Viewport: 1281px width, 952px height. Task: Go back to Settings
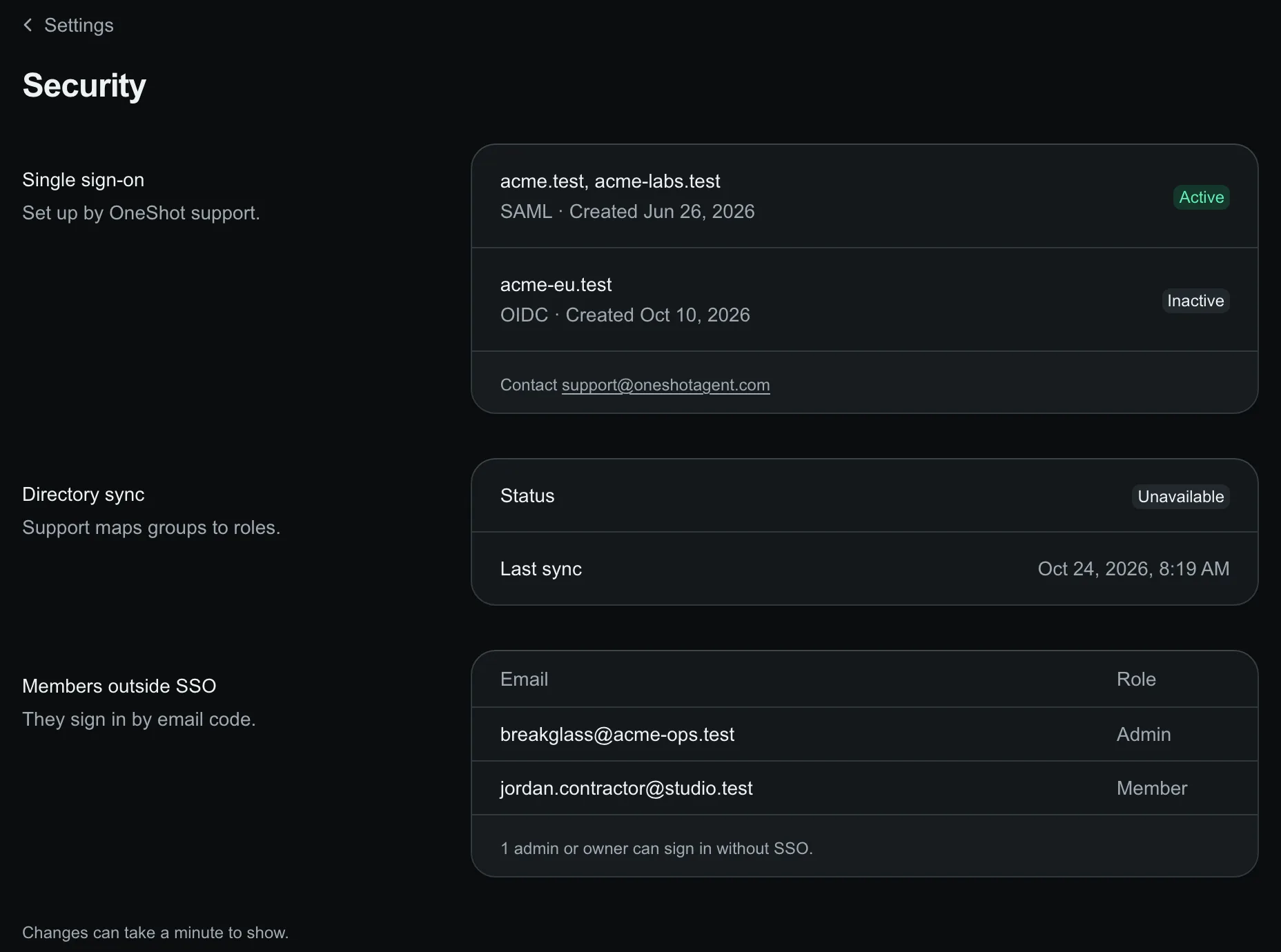(68, 26)
